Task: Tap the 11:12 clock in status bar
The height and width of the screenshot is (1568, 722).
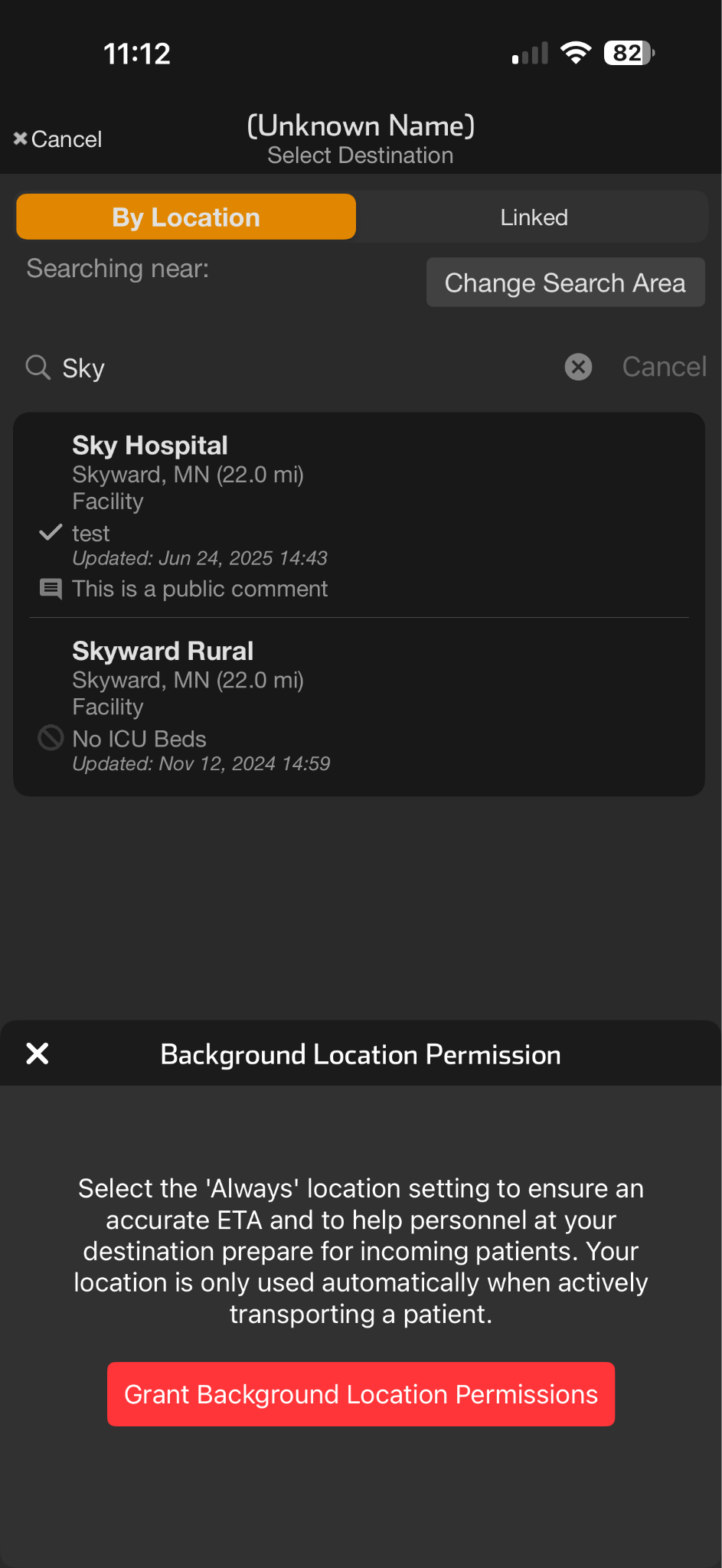Action: 137,54
